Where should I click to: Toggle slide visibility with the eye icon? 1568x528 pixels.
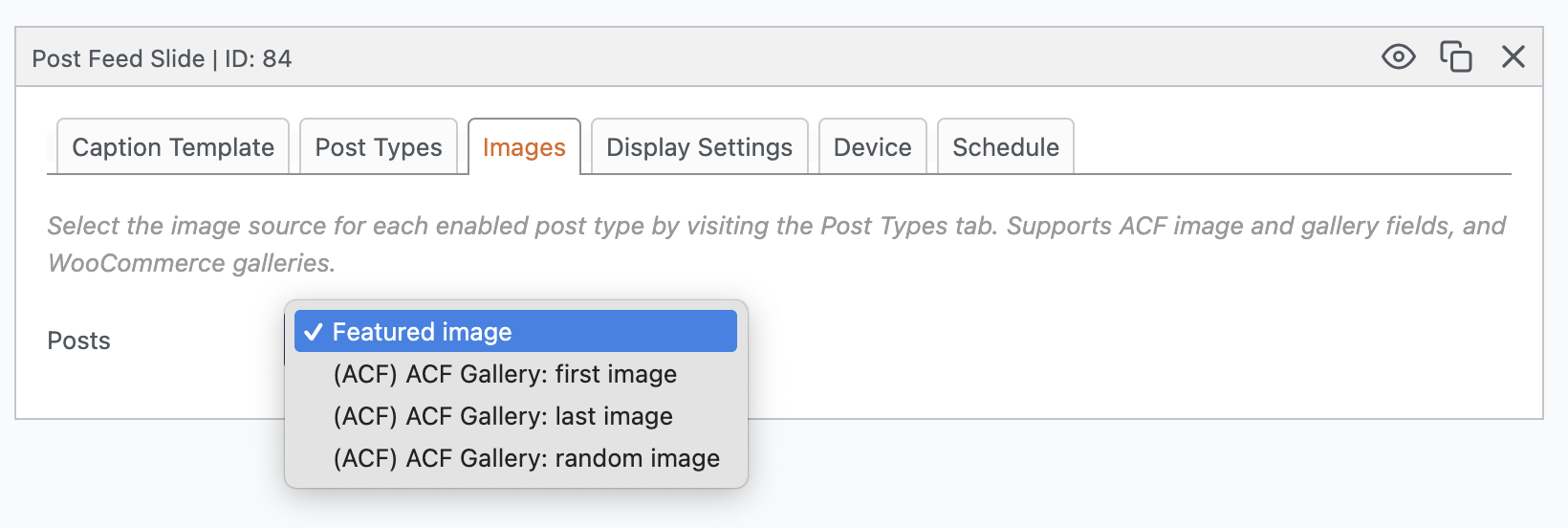pyautogui.click(x=1398, y=57)
